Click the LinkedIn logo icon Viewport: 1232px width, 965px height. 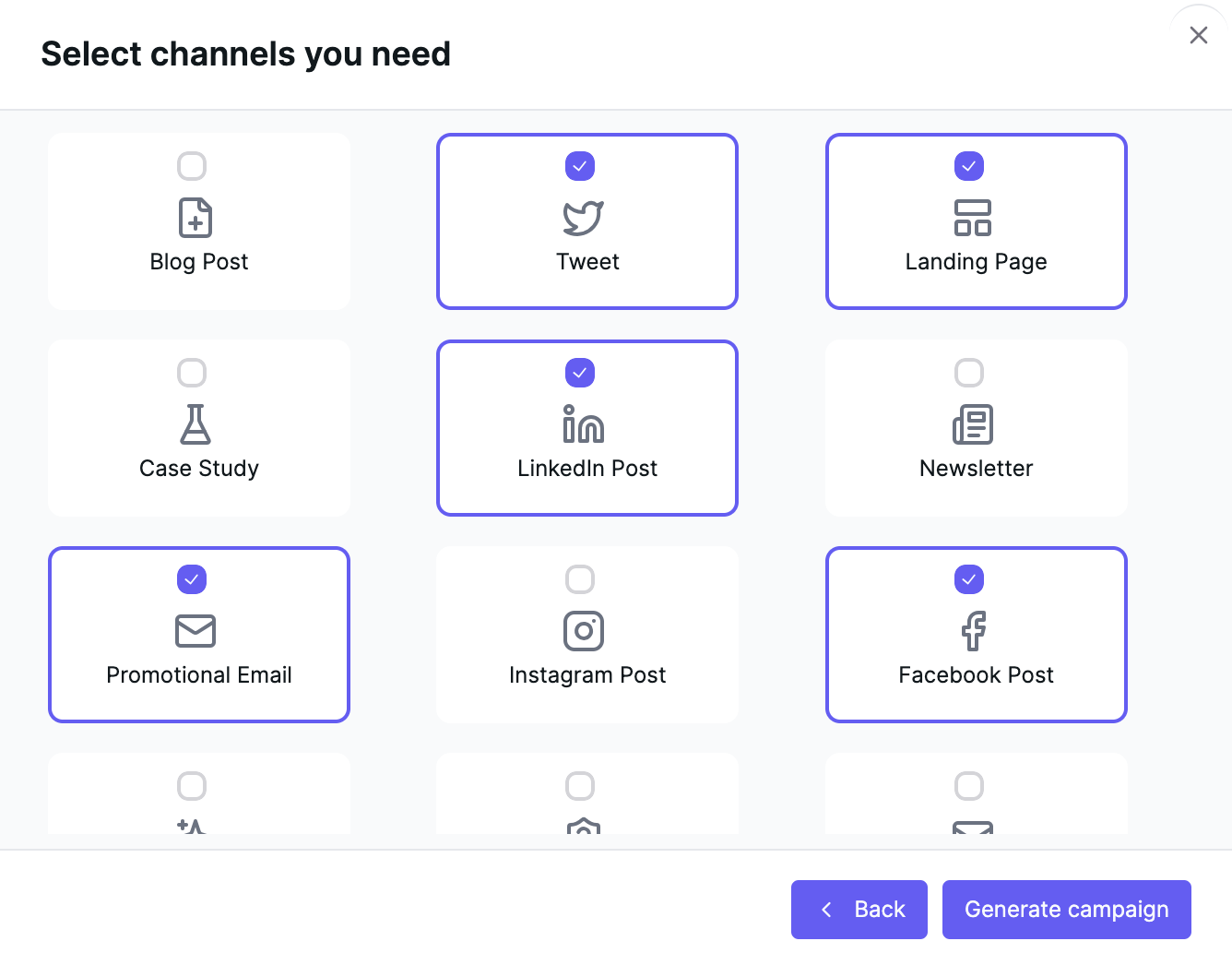click(584, 424)
